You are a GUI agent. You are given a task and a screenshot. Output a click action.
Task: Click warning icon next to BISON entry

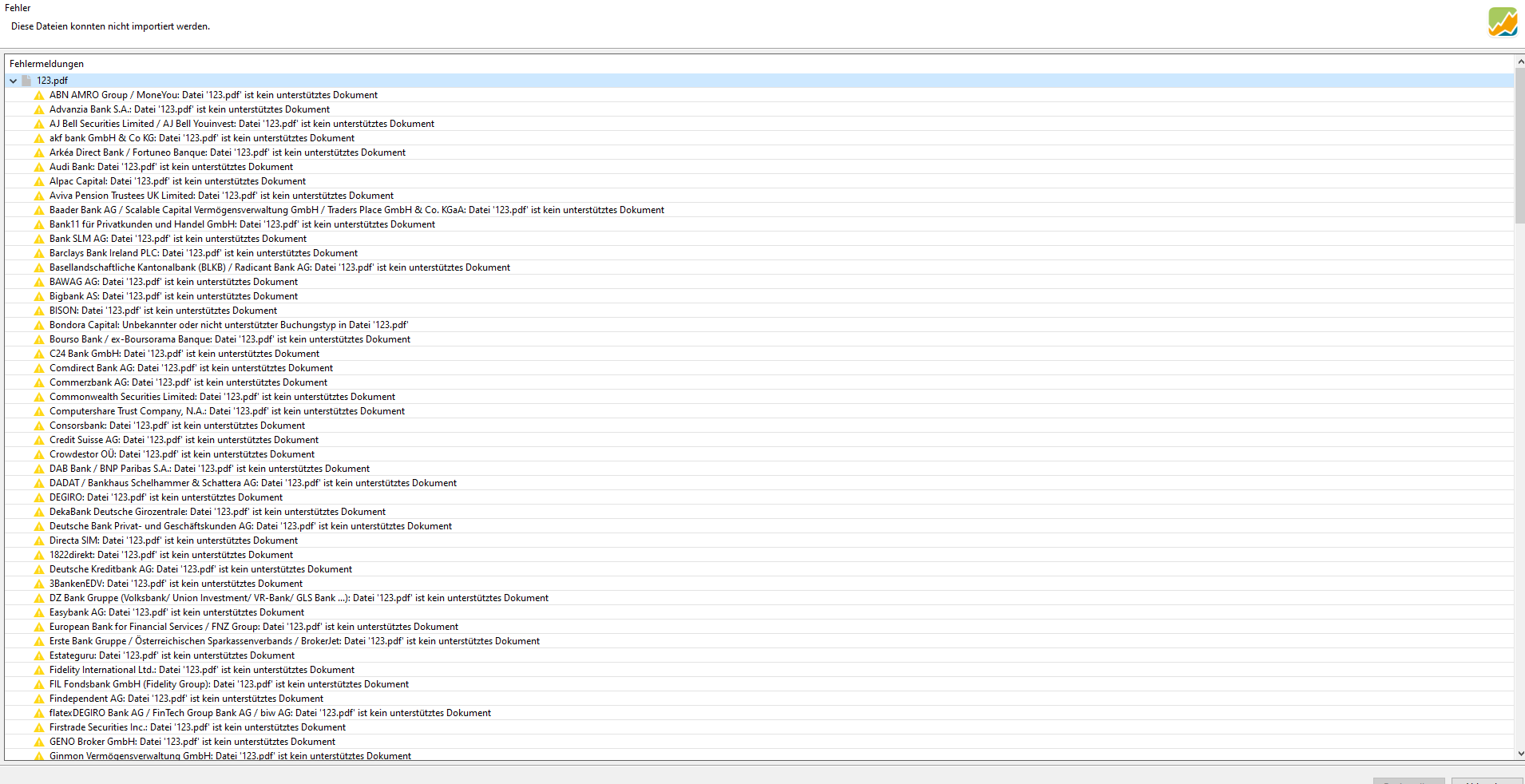39,311
